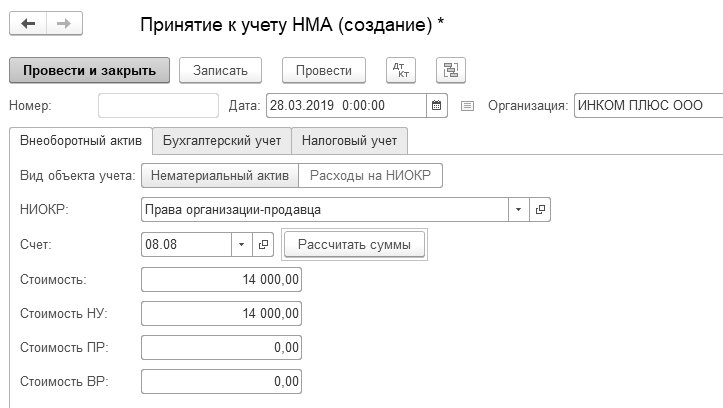Expand the Счет account dropdown
723x408 pixels.
[x=243, y=244]
